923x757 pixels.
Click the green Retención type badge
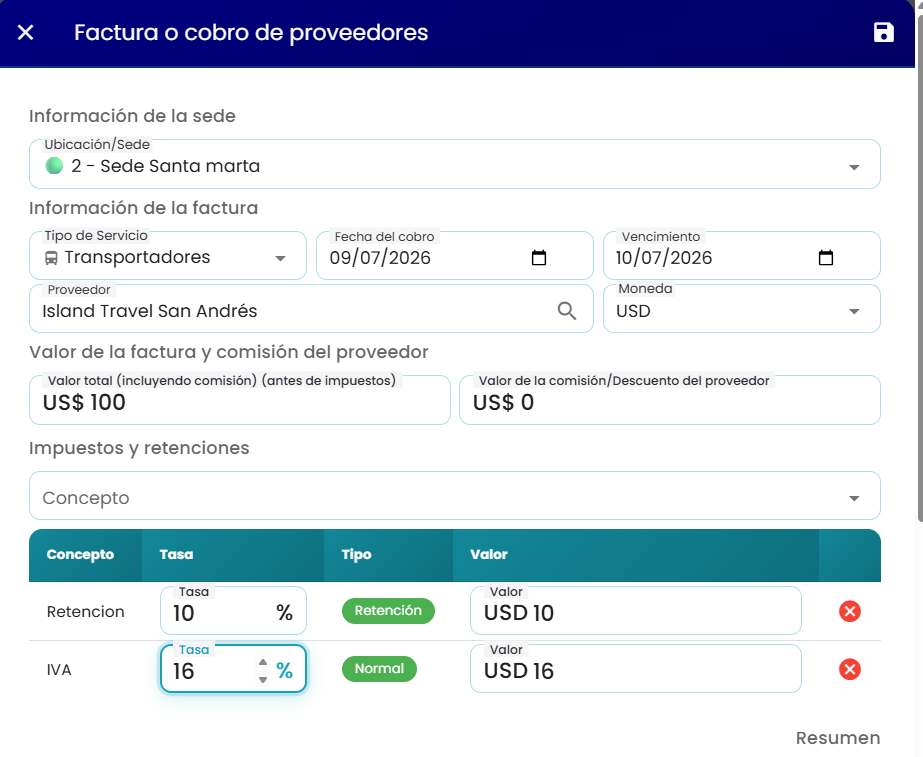(x=389, y=610)
